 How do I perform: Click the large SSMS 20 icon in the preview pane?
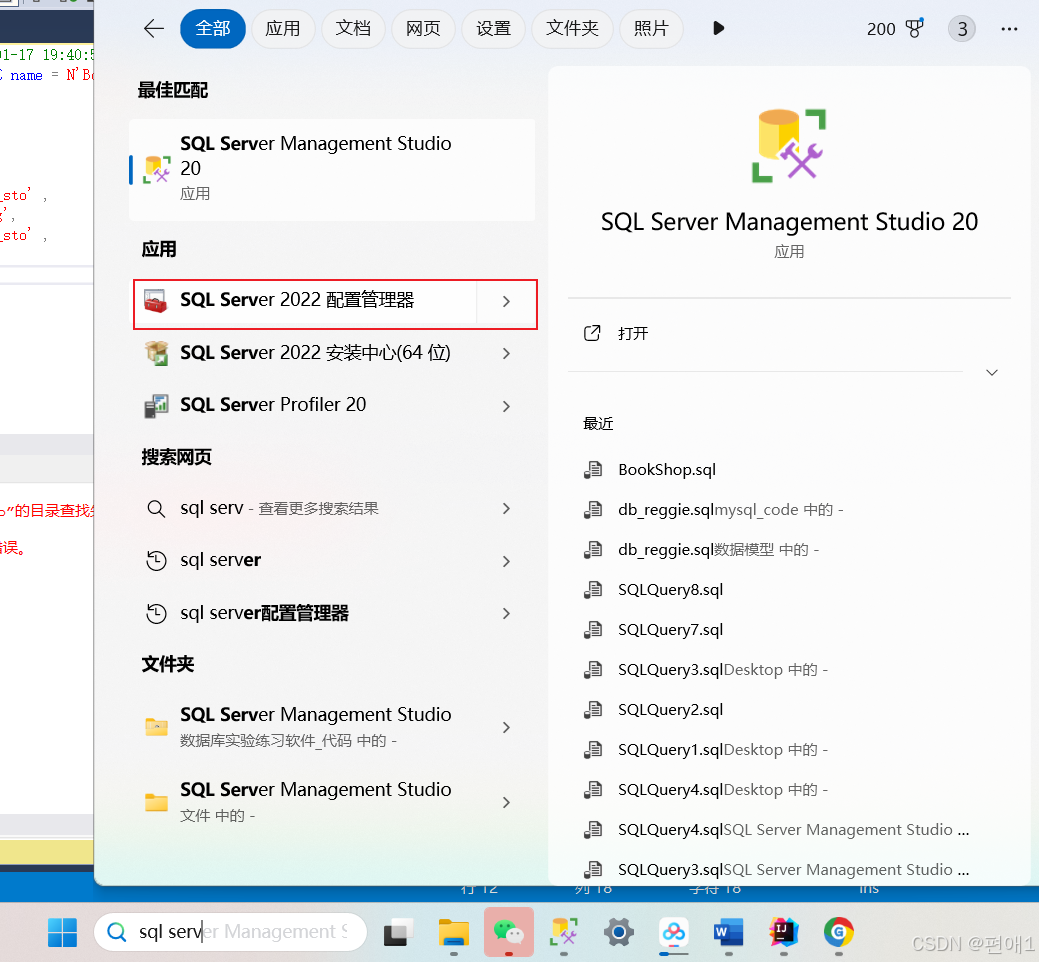[x=789, y=146]
